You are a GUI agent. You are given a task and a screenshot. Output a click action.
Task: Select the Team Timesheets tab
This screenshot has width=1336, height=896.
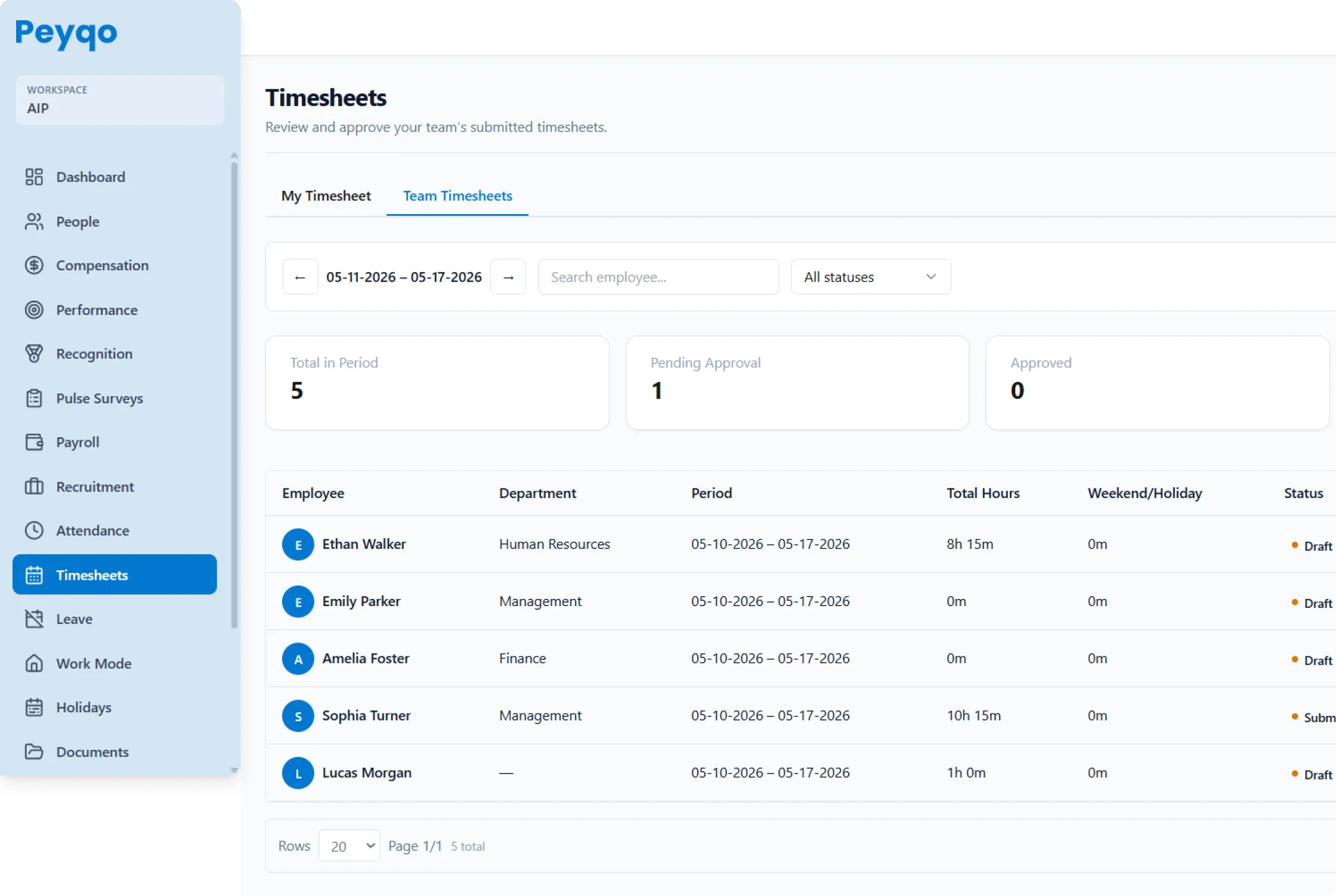point(457,196)
